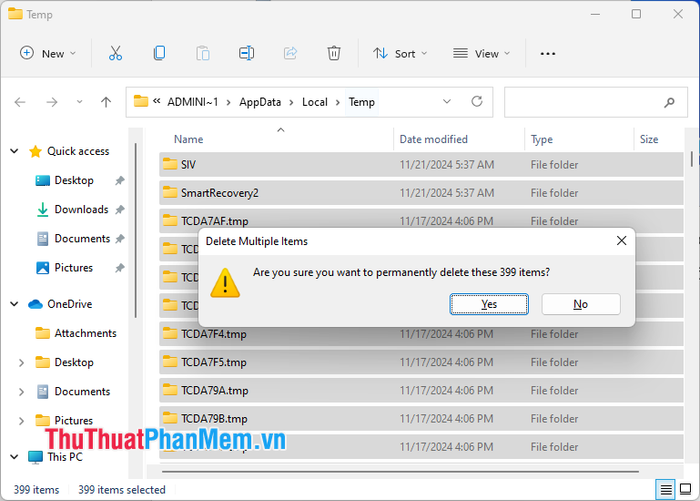Click the Attachments folder icon in sidebar
The width and height of the screenshot is (700, 501).
point(42,333)
